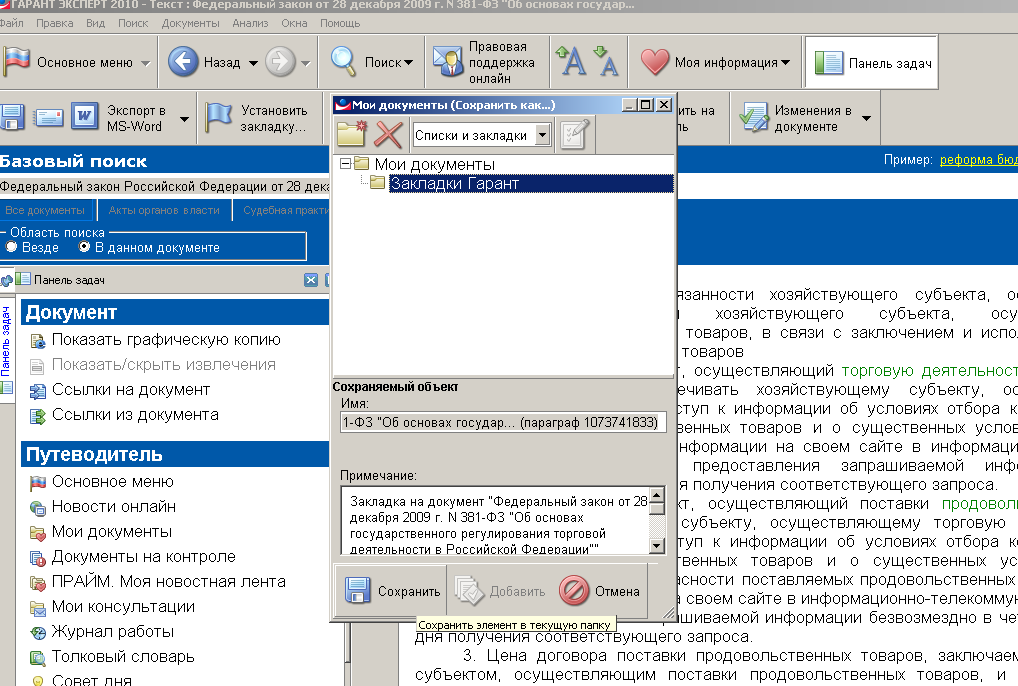Expand Моя информация dropdown arrow
The height and width of the screenshot is (686, 1018).
(786, 62)
